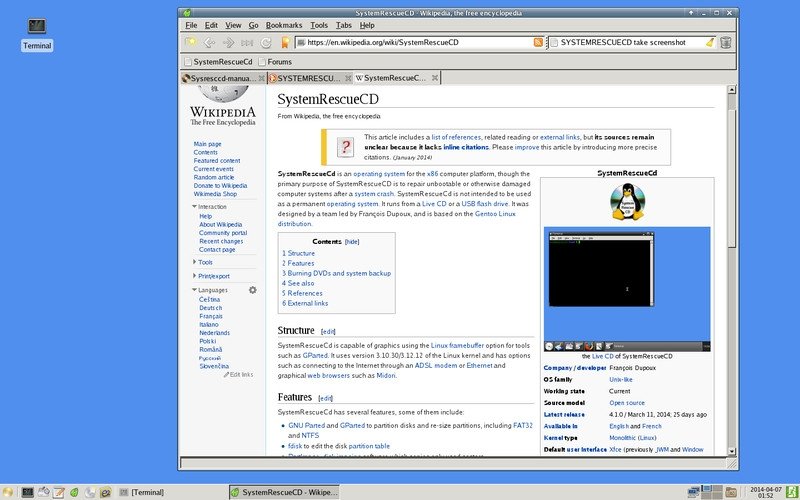This screenshot has height=500, width=800.
Task: Click 'Edit links' under Languages
Action: coord(238,375)
